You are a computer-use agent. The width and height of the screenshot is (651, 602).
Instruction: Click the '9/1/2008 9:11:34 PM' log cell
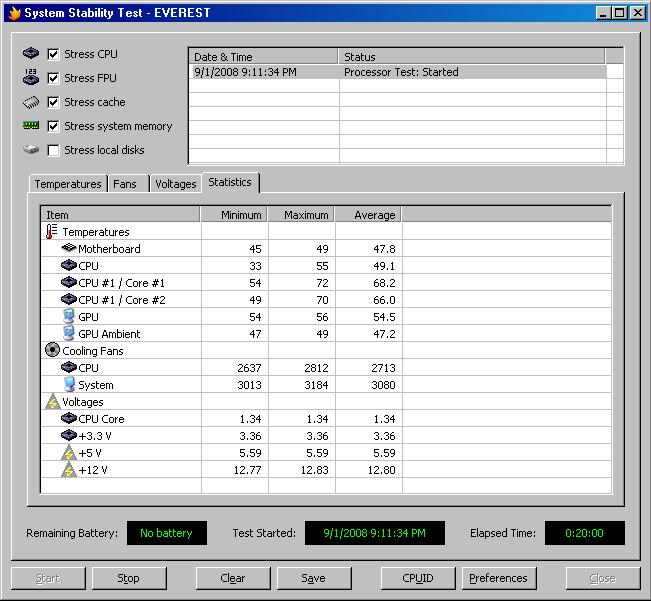pos(245,72)
